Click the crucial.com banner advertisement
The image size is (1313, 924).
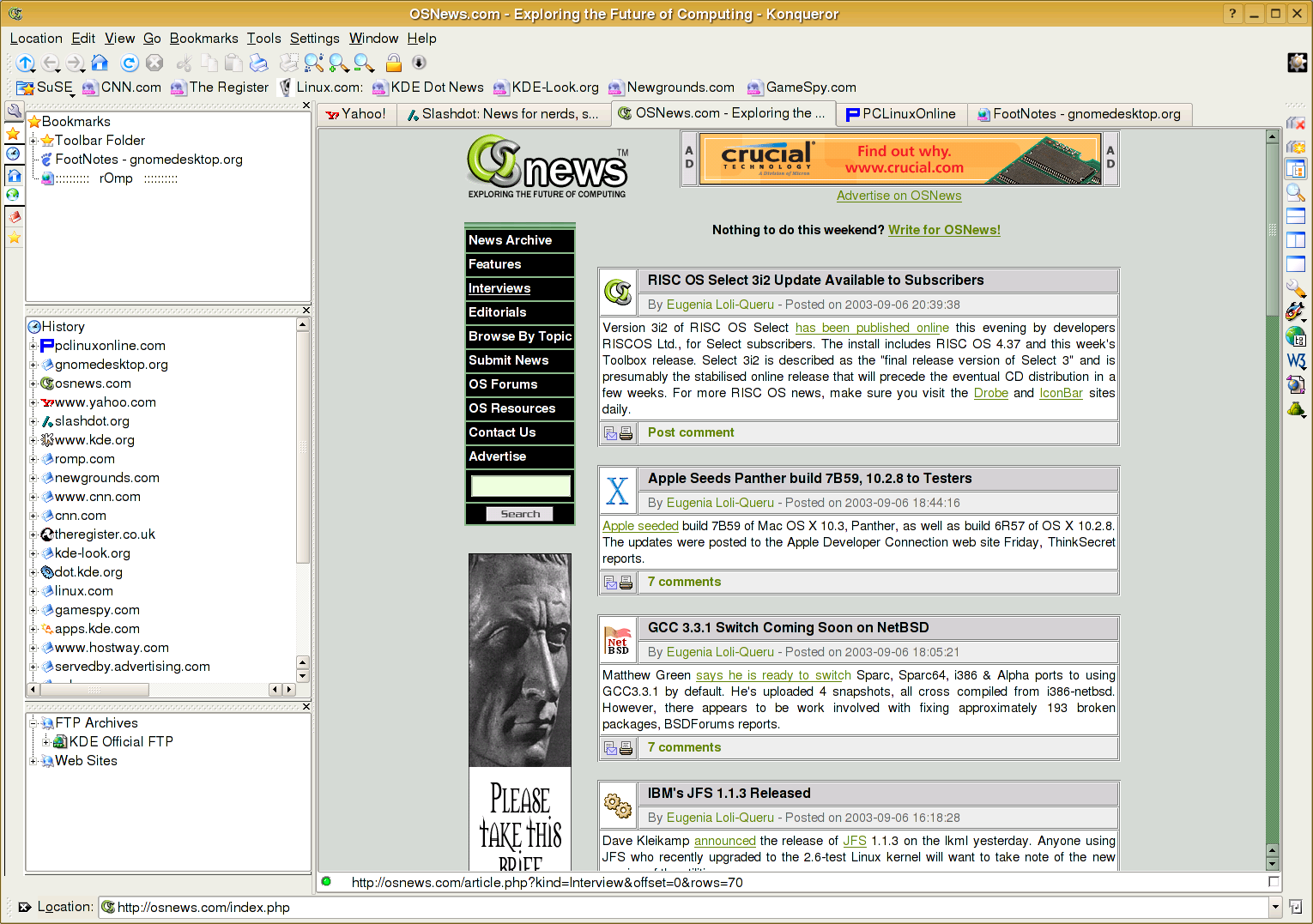[x=899, y=159]
